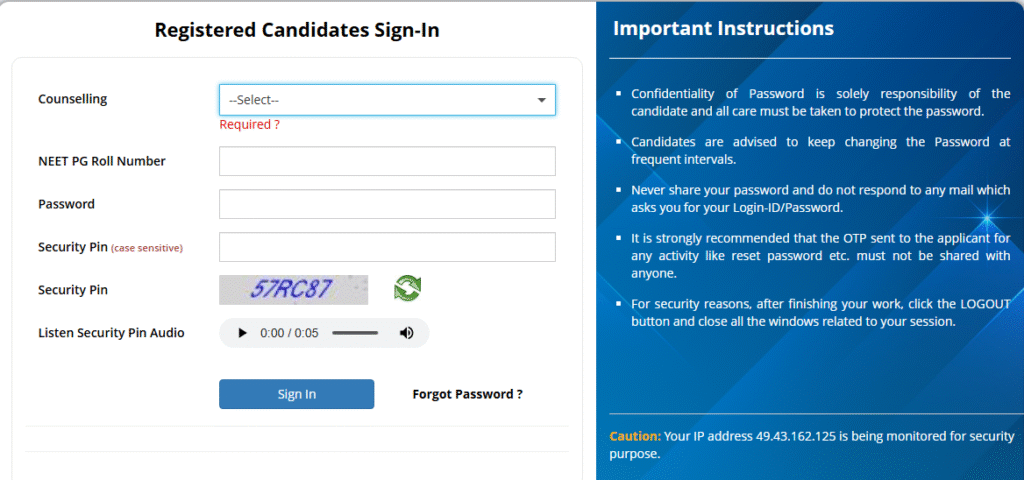Click the Caution IP address notice
The height and width of the screenshot is (480, 1024).
811,445
